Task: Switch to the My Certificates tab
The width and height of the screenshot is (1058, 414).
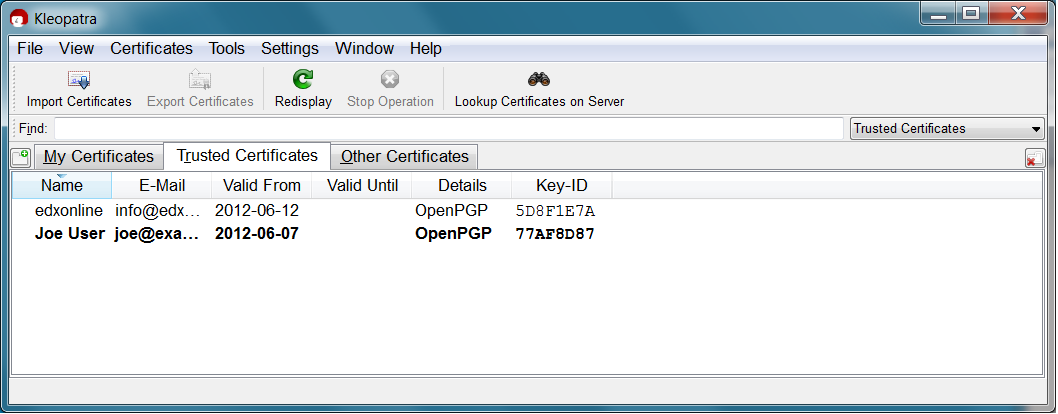Action: (x=99, y=156)
